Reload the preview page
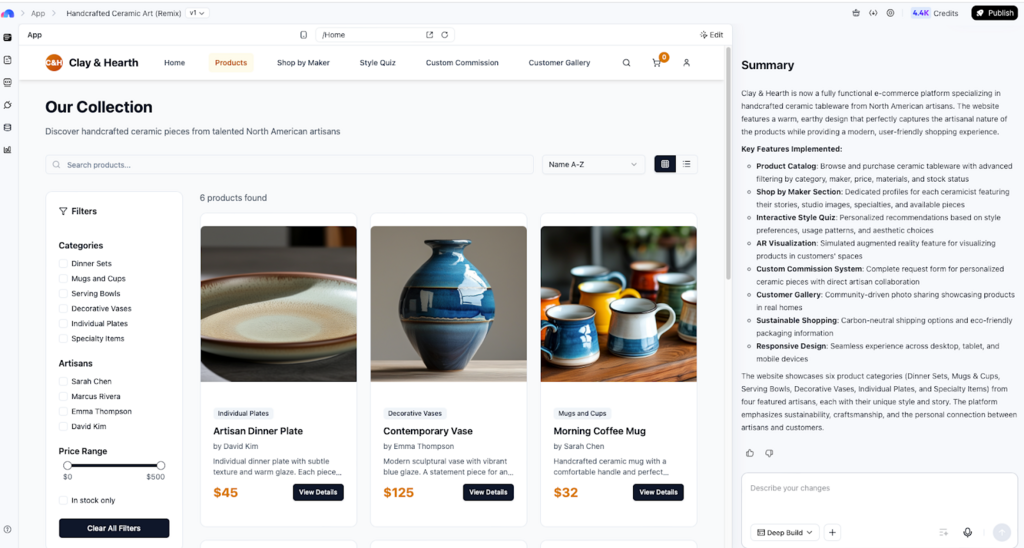 (445, 35)
